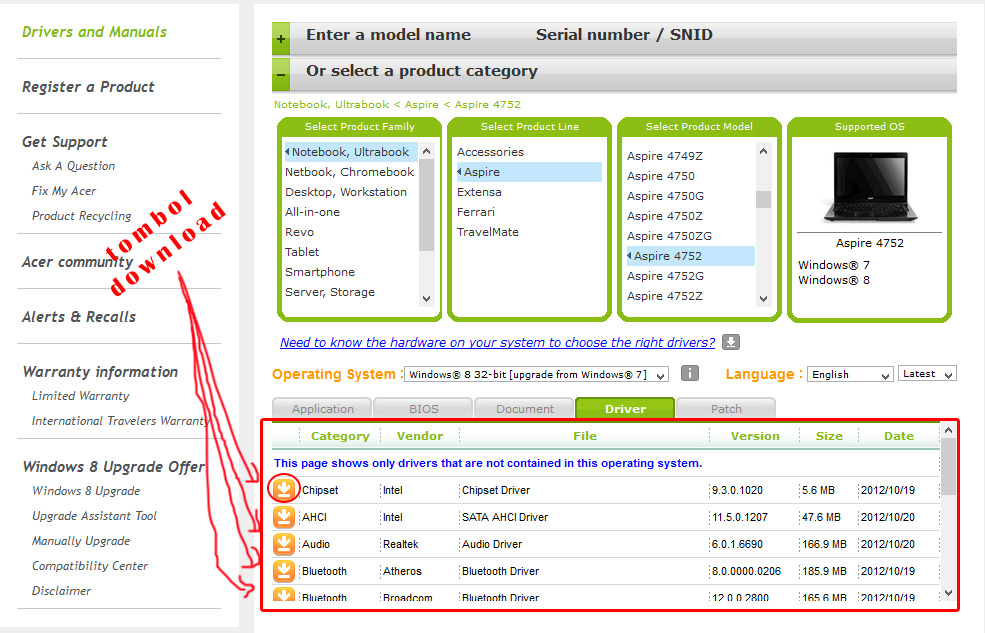Select Netbook, Chromebook product family
Image resolution: width=985 pixels, height=633 pixels.
pos(349,172)
